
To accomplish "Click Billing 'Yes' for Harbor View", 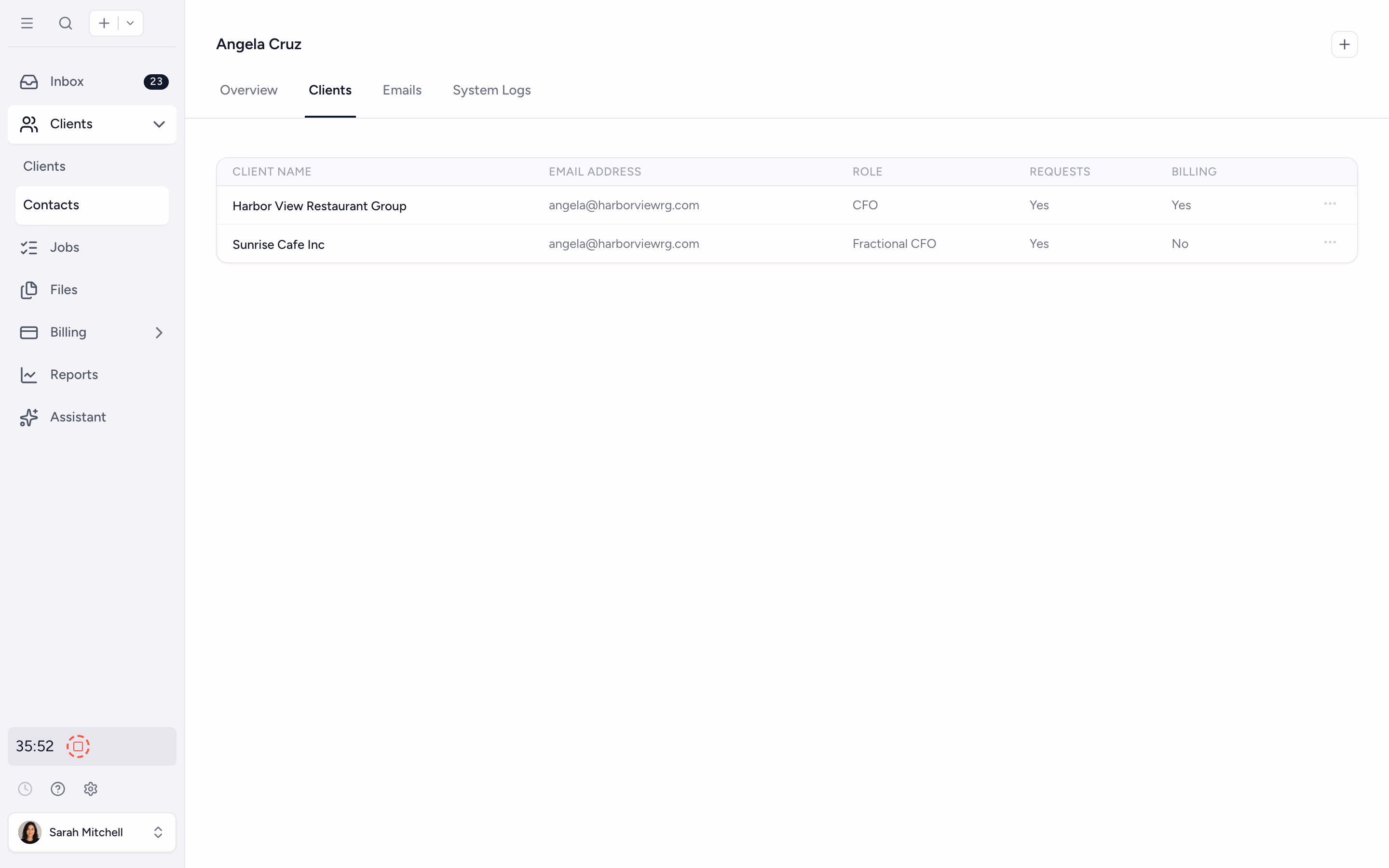I will [1181, 205].
